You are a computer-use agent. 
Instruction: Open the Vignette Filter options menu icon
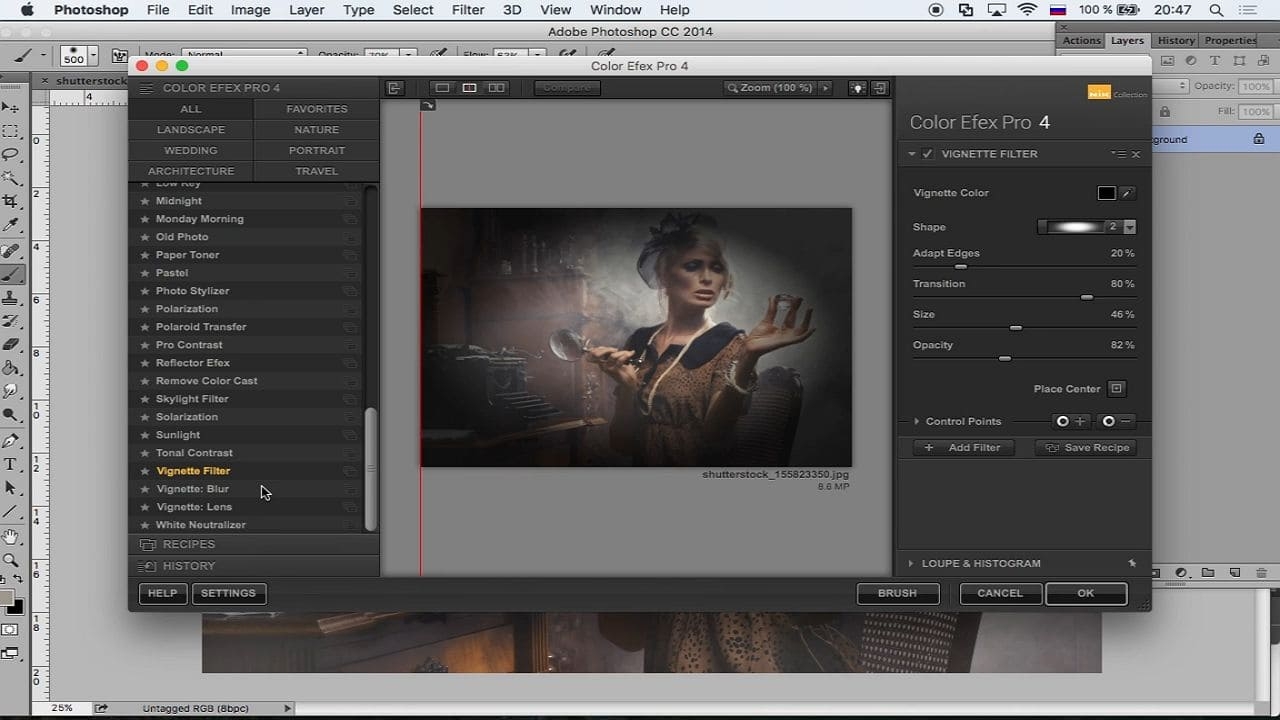point(1119,154)
